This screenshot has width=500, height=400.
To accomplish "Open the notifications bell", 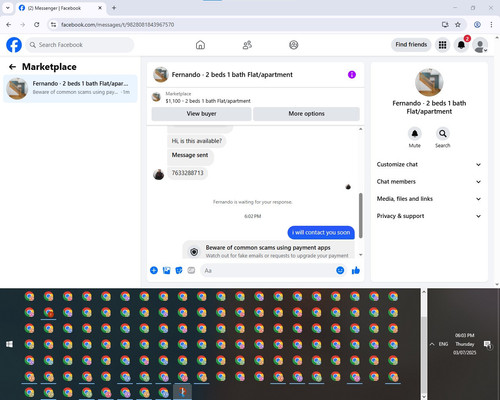I will coord(461,45).
